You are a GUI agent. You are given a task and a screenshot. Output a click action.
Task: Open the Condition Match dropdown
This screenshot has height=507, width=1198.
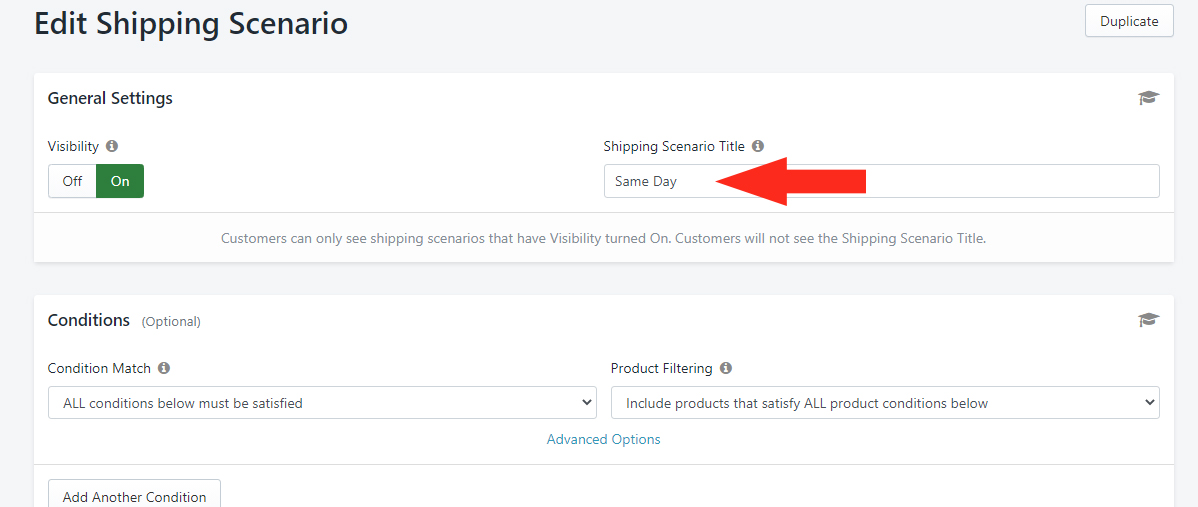click(x=322, y=403)
